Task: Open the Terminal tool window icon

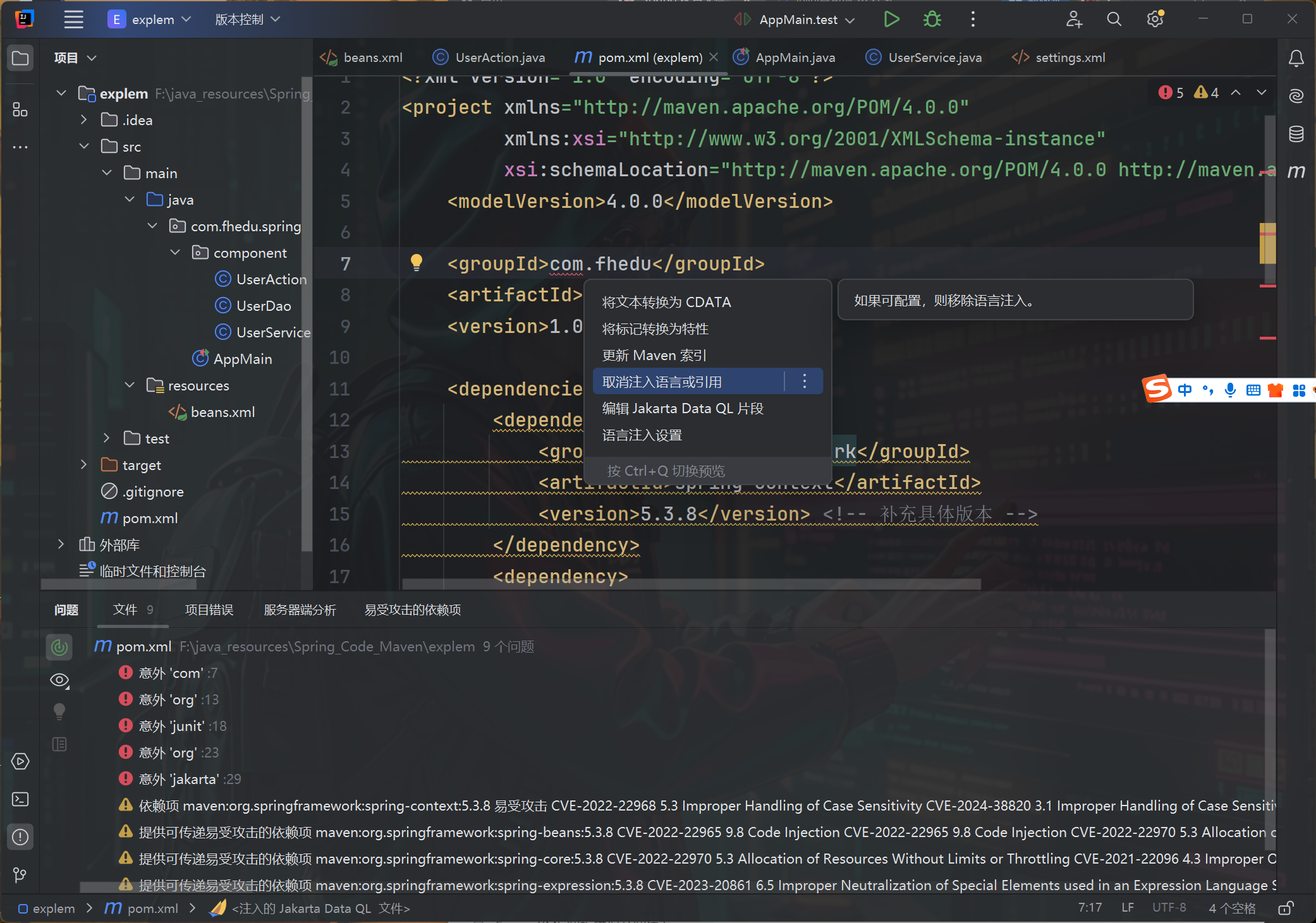Action: (20, 799)
